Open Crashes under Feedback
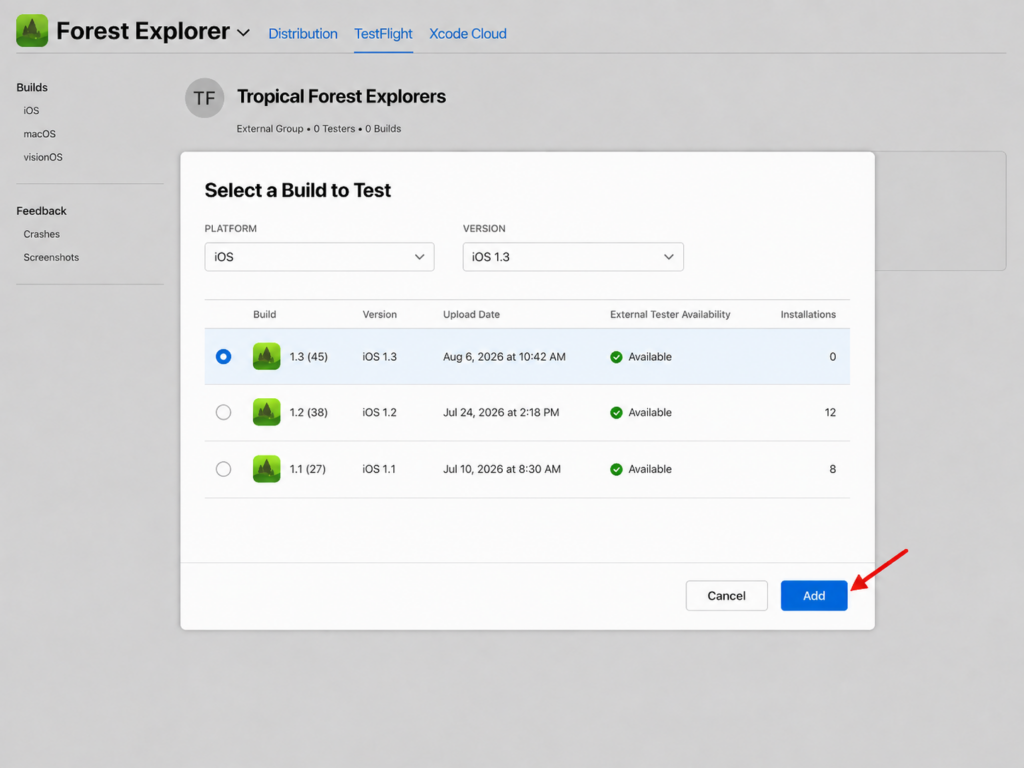This screenshot has width=1024, height=768. 42,234
